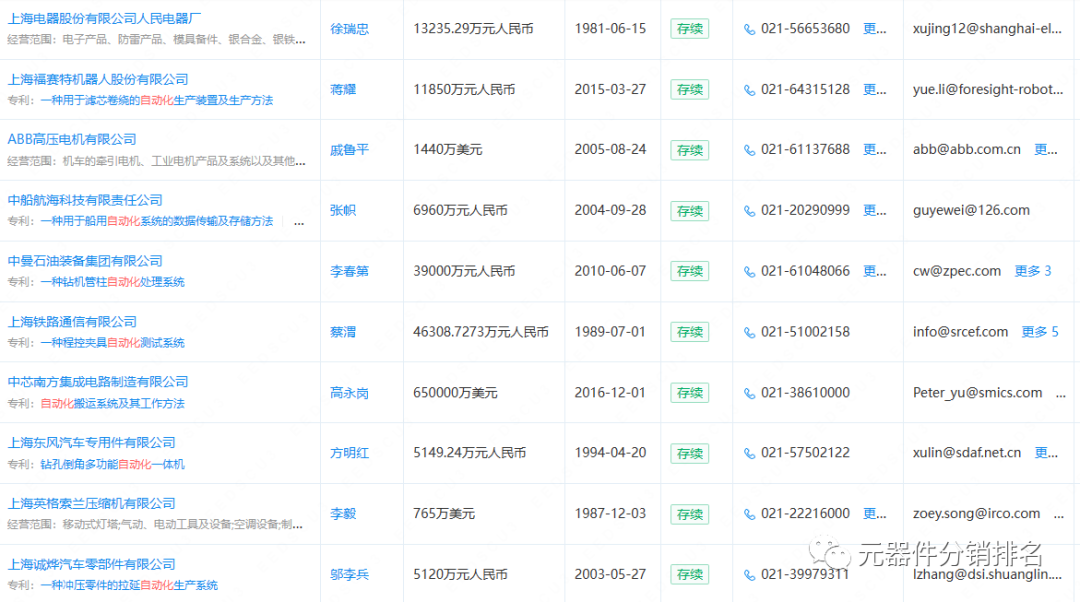Click 存续 status badge in 1981-06-15 row
This screenshot has width=1080, height=602.
689,29
